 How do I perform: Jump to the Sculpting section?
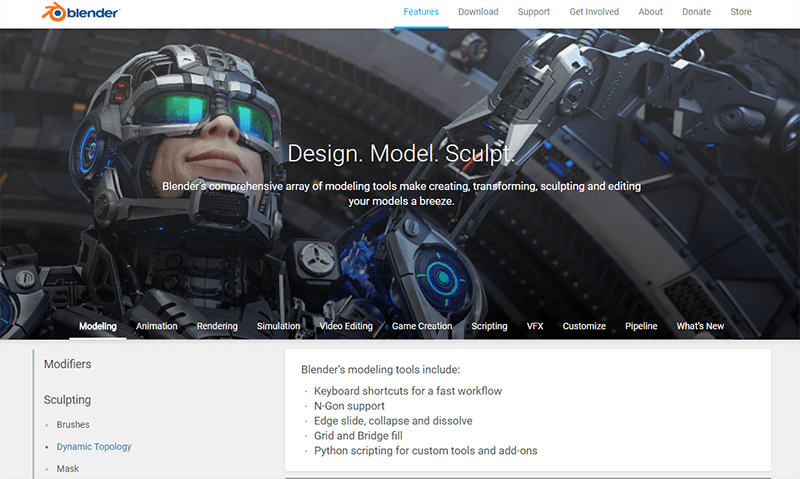coord(67,400)
